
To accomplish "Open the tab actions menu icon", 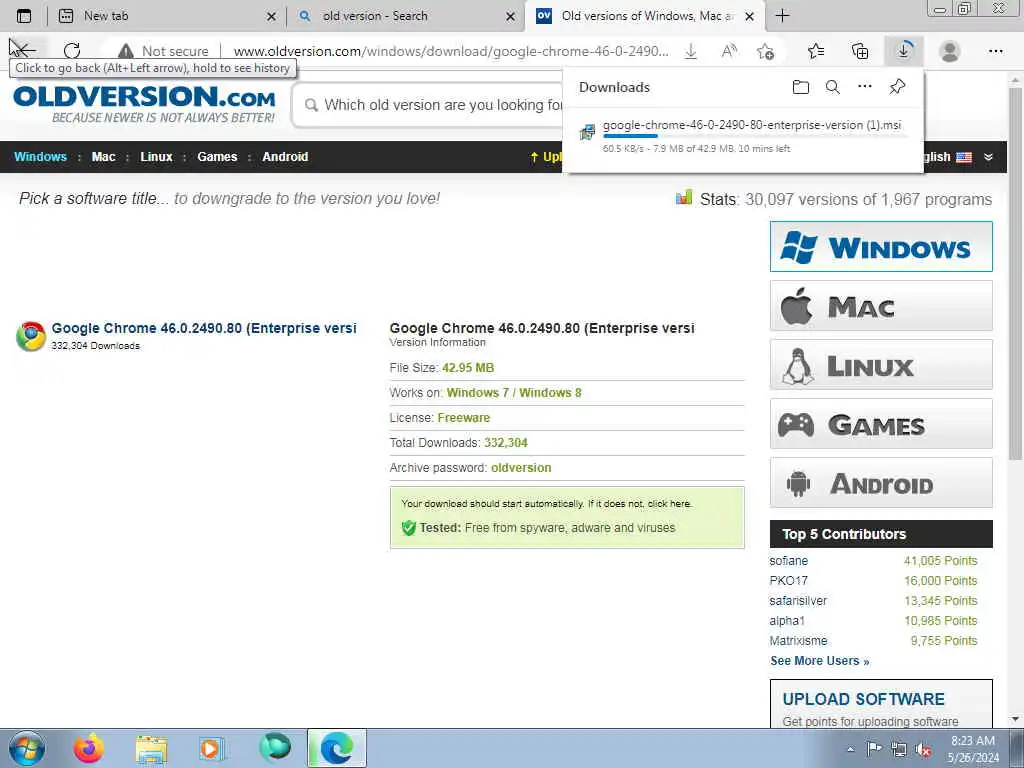I will tap(24, 16).
